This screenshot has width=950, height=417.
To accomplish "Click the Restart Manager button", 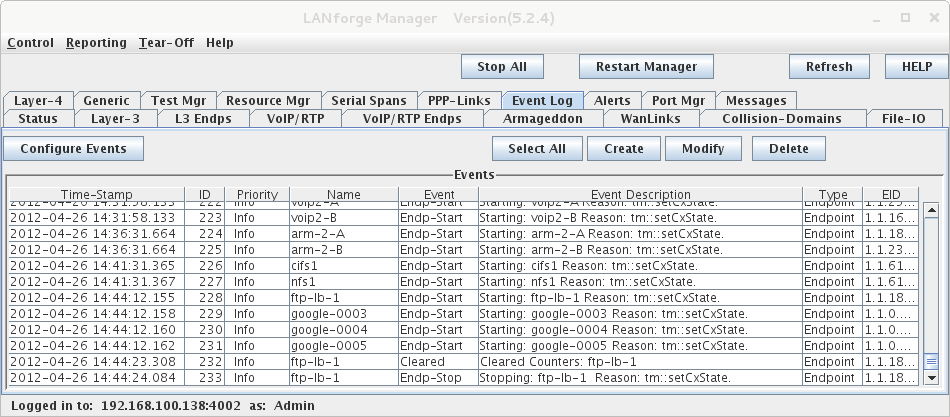I will 646,67.
